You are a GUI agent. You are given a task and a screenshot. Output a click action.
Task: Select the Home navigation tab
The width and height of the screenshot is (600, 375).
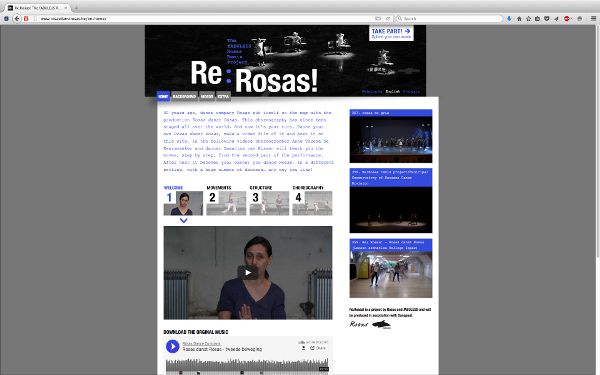pos(163,96)
